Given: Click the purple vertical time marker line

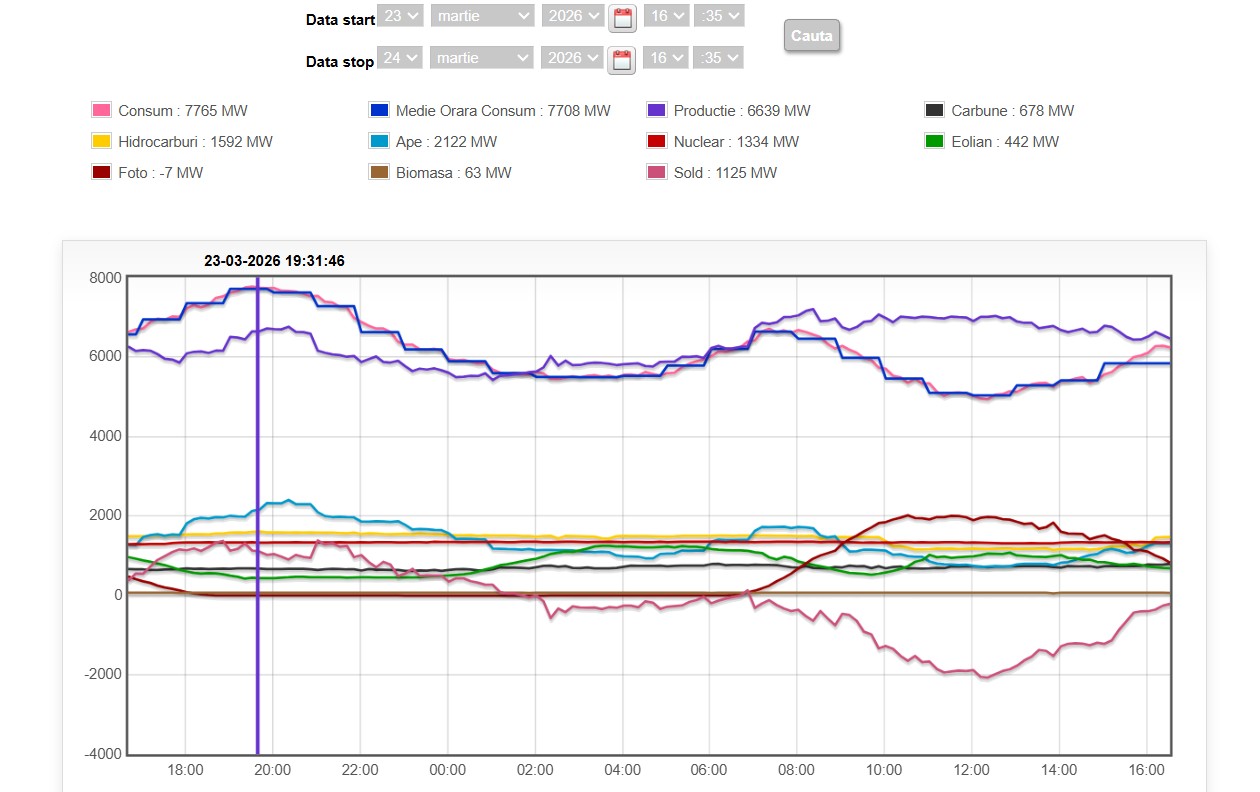Looking at the screenshot, I should point(257,500).
